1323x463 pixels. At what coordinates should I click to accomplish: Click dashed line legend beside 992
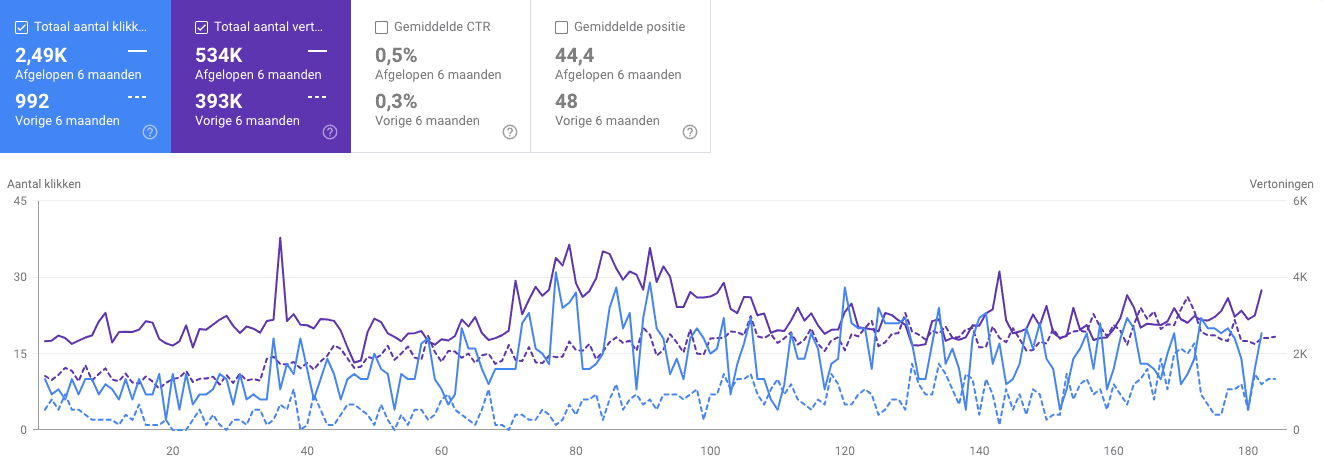(137, 97)
